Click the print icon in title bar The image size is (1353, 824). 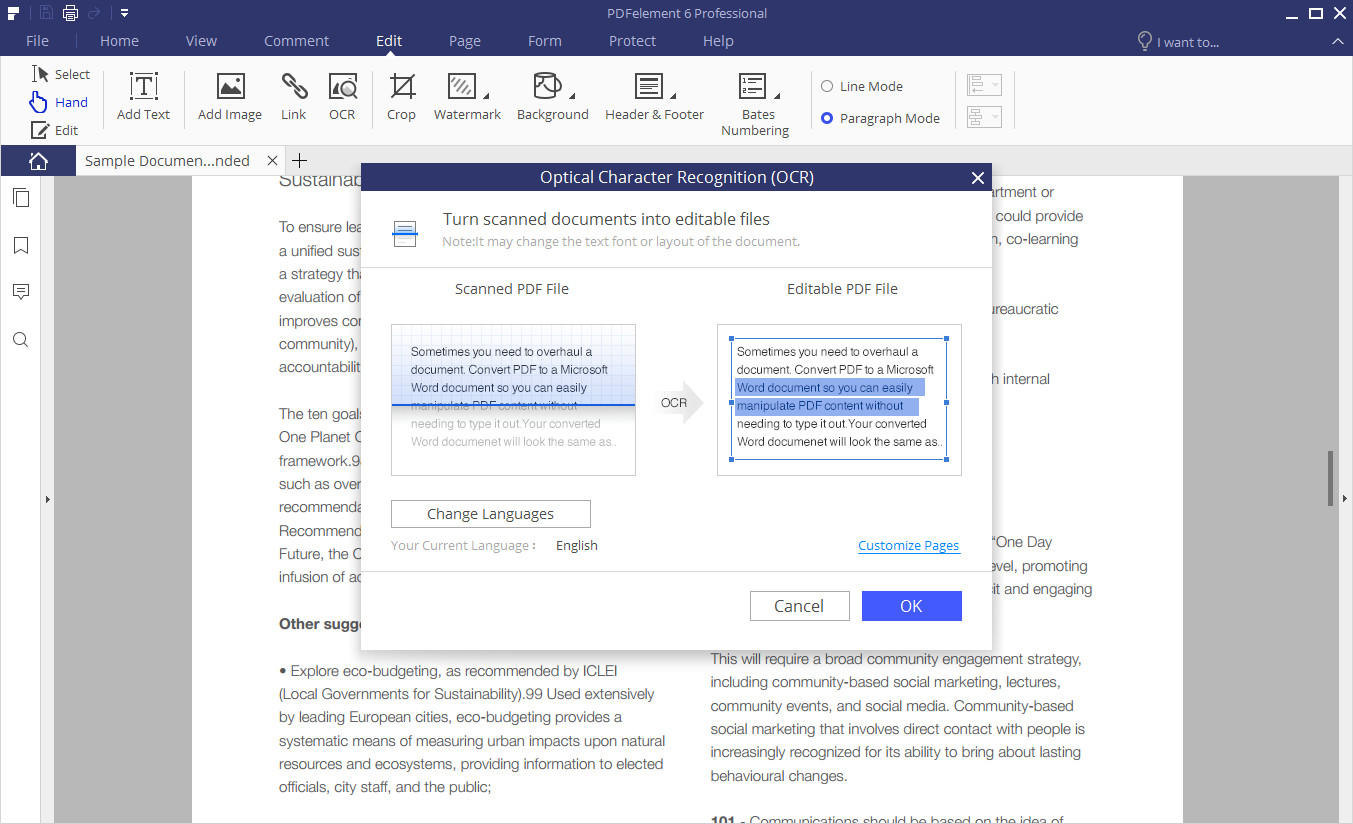70,13
